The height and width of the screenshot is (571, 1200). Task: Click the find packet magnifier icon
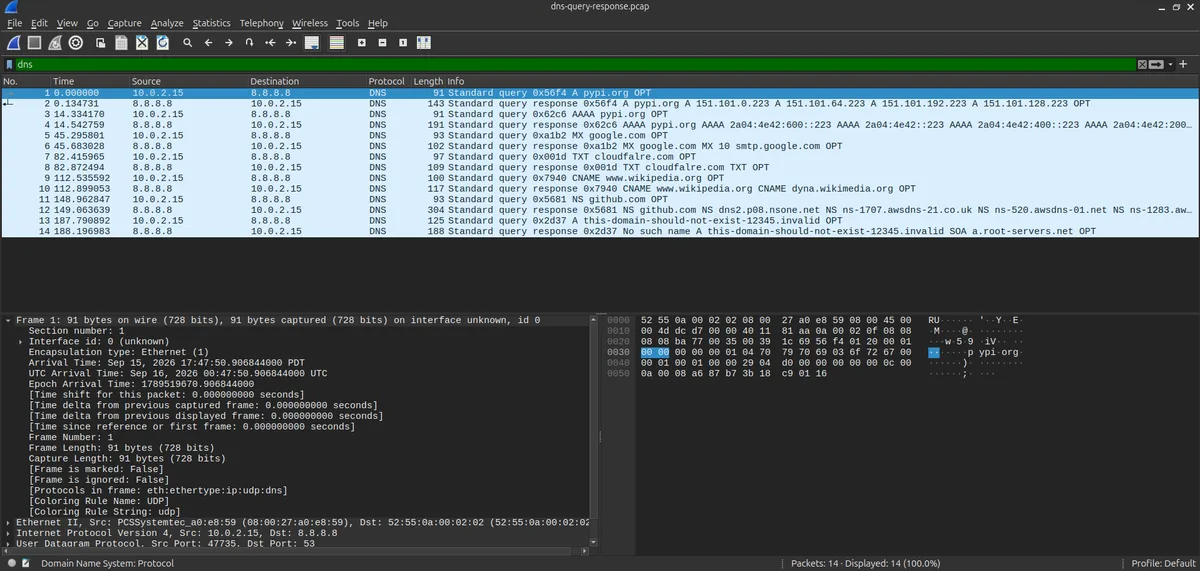187,43
